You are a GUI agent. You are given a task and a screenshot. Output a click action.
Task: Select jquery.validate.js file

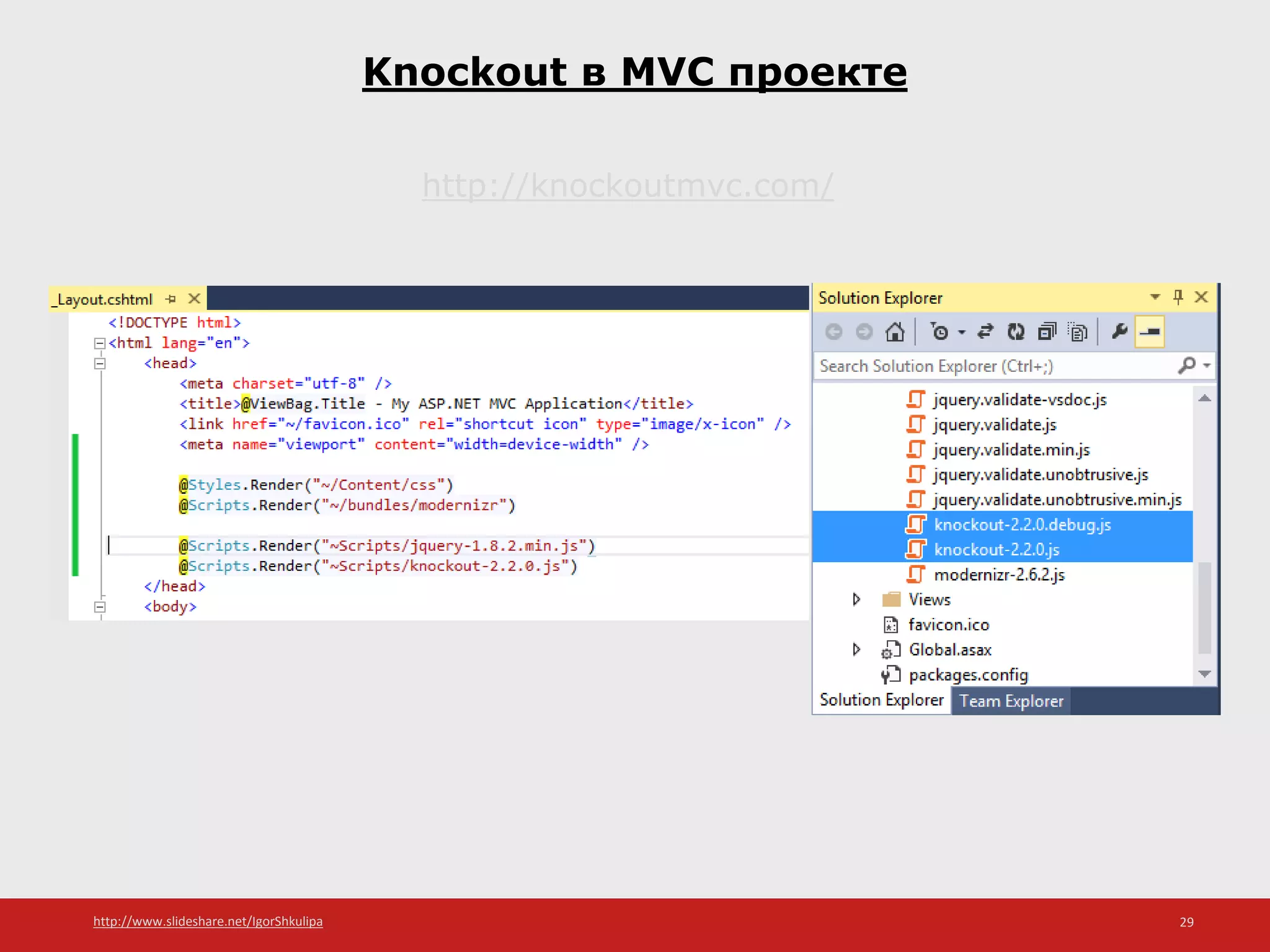point(995,425)
